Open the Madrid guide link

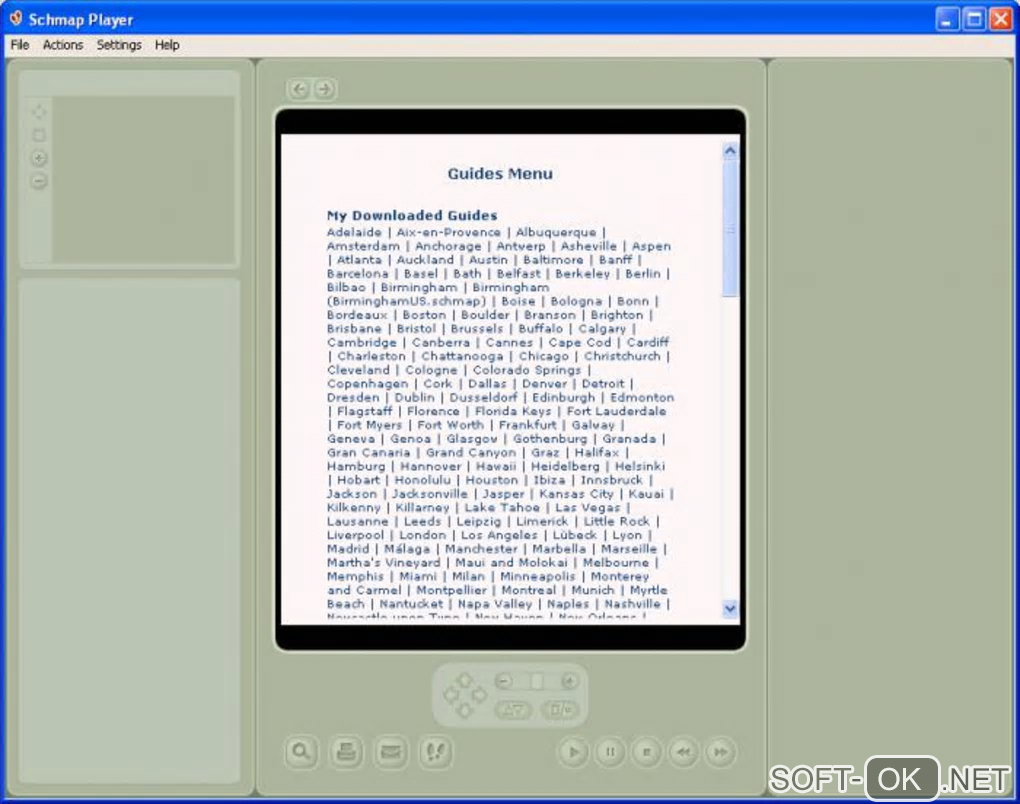tap(347, 549)
